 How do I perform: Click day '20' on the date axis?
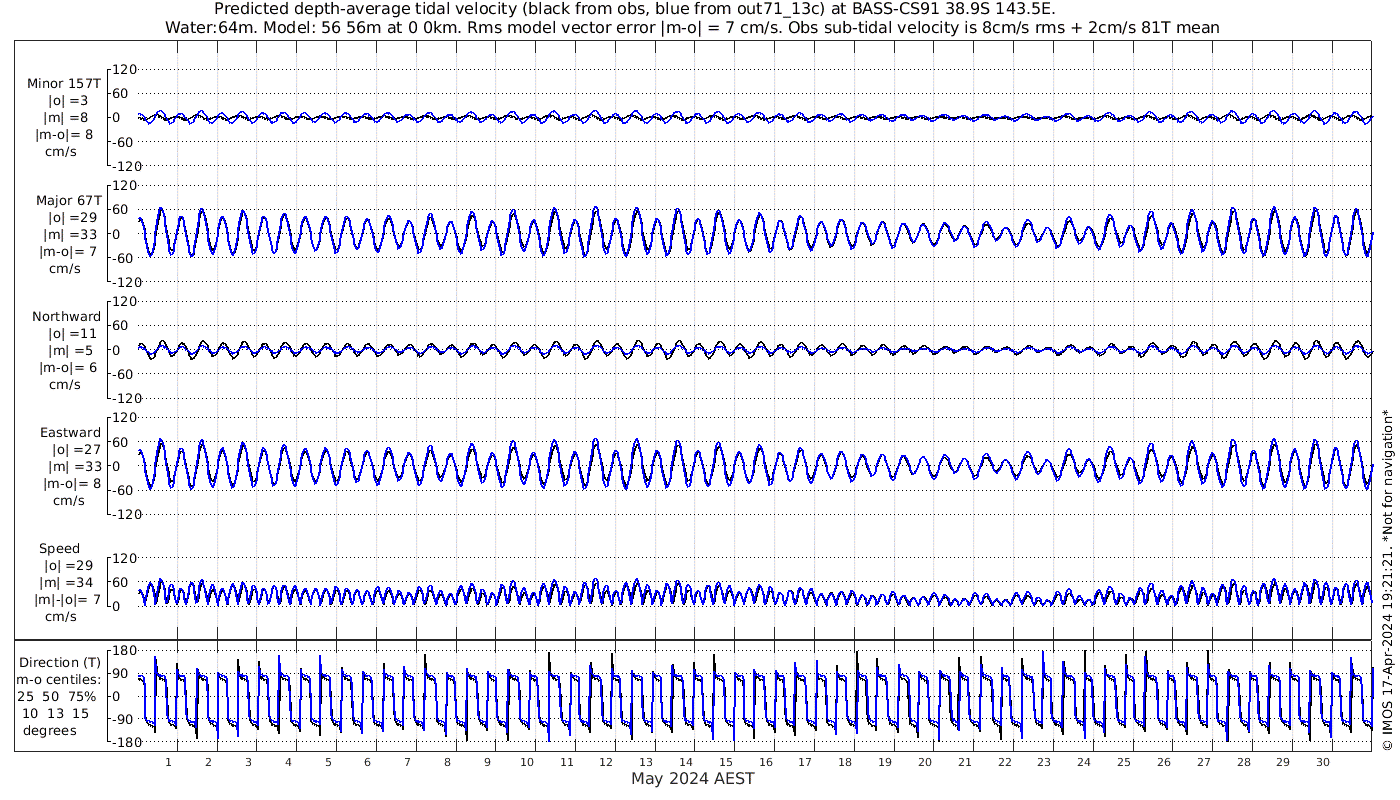(x=924, y=762)
